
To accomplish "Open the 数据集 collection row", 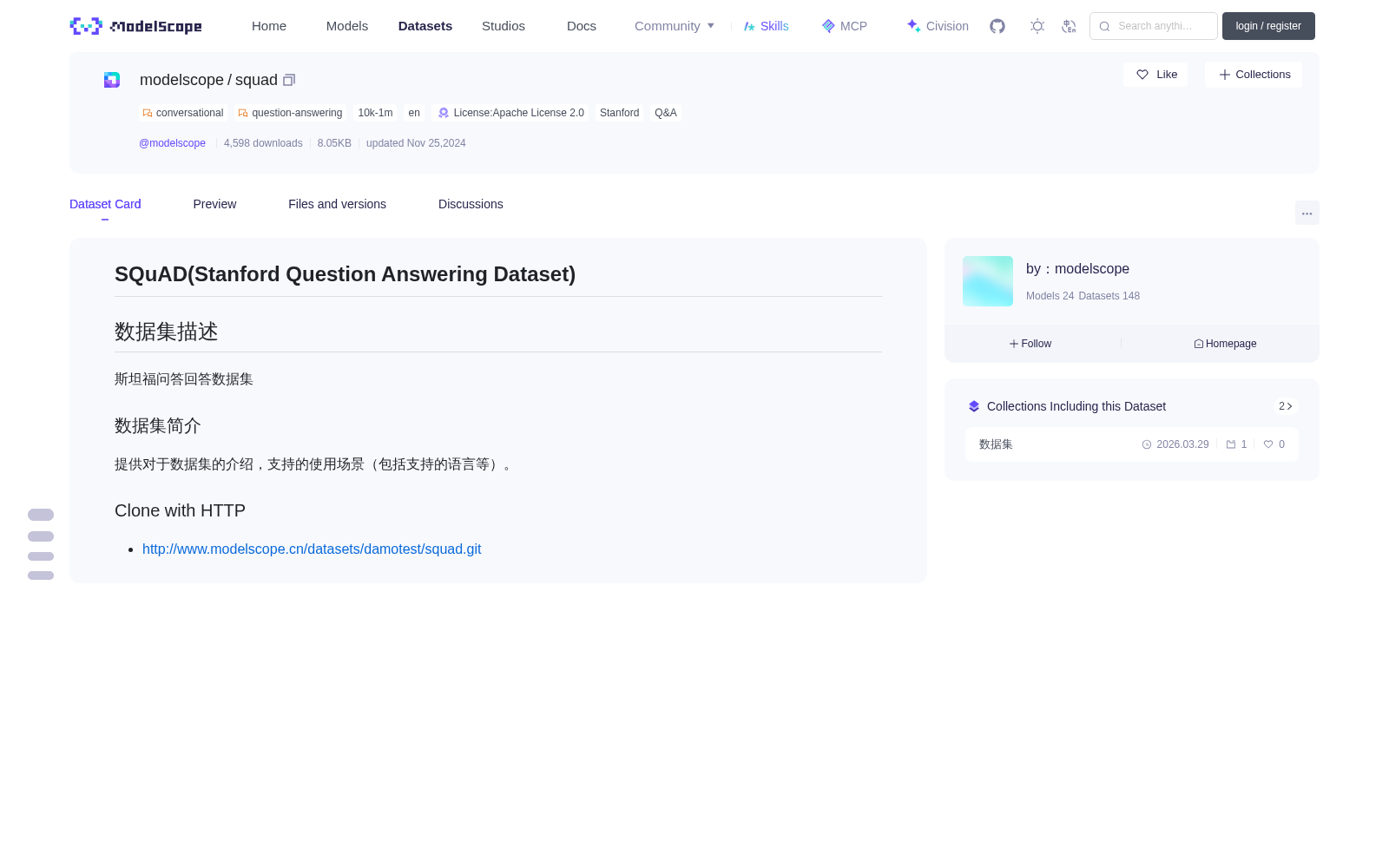I will (x=1132, y=444).
